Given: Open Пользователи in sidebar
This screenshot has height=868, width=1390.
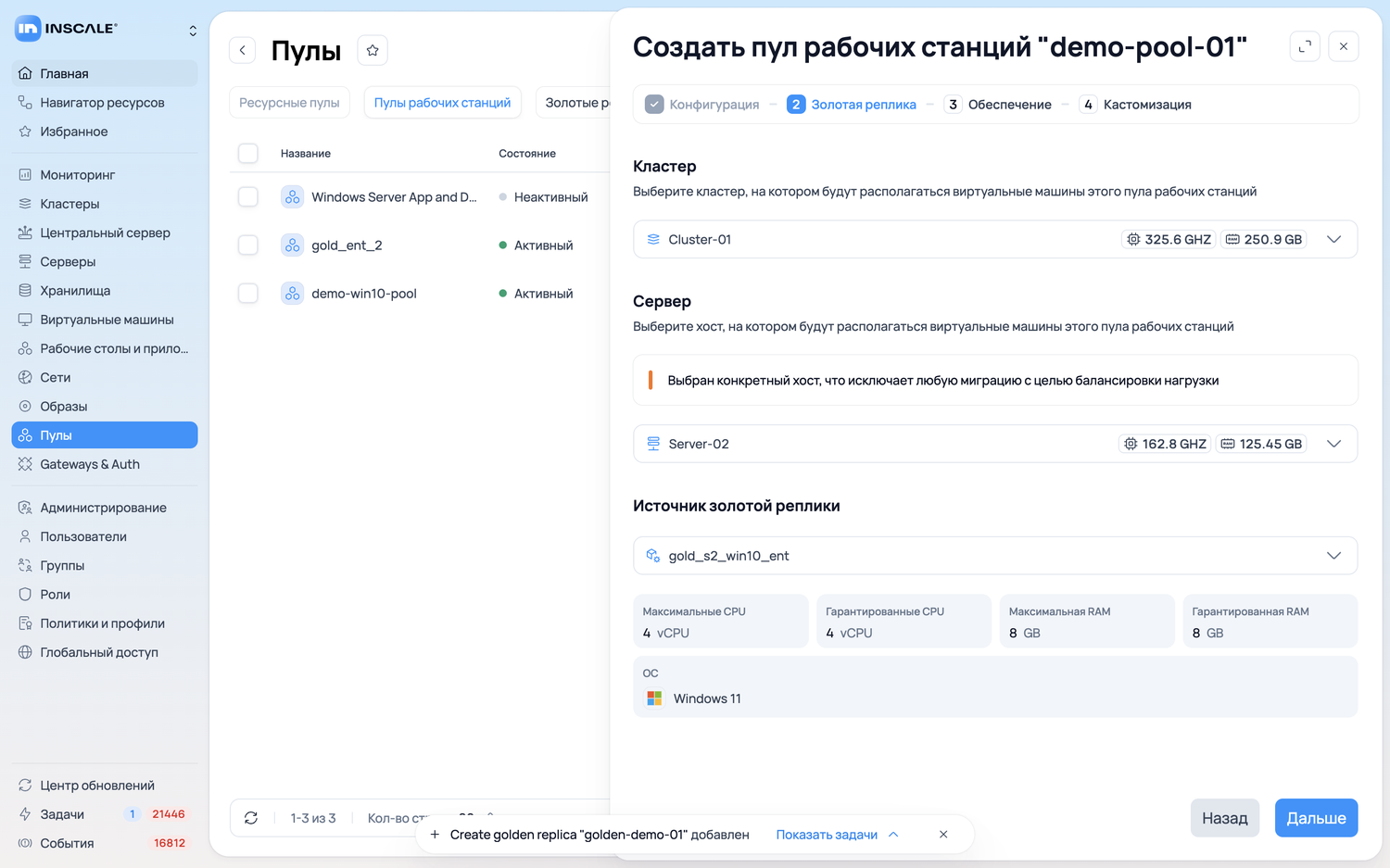Looking at the screenshot, I should pyautogui.click(x=105, y=536).
